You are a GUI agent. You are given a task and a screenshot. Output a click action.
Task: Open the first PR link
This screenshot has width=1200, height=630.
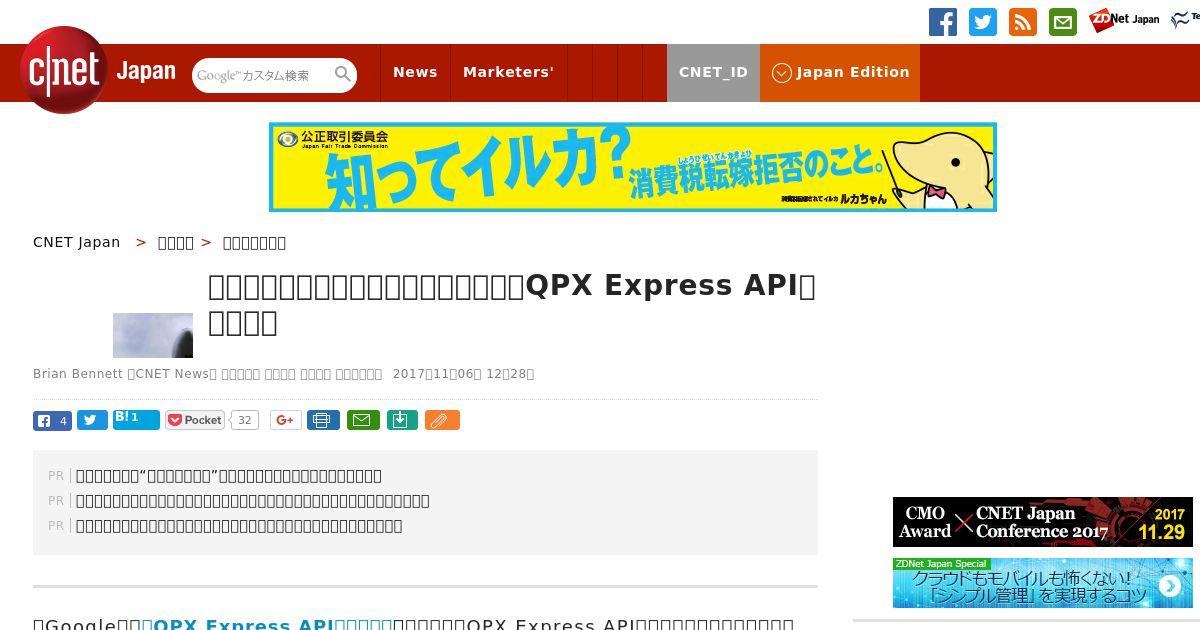pos(229,476)
